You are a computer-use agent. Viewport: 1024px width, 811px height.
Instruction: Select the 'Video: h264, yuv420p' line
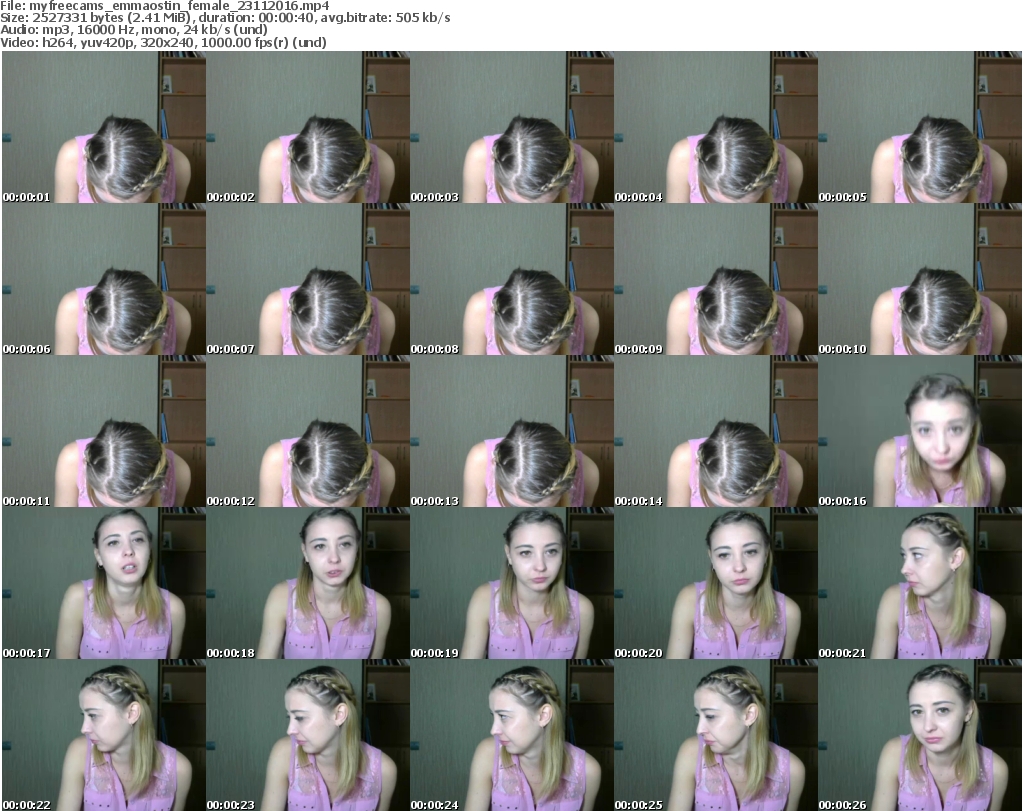(163, 42)
